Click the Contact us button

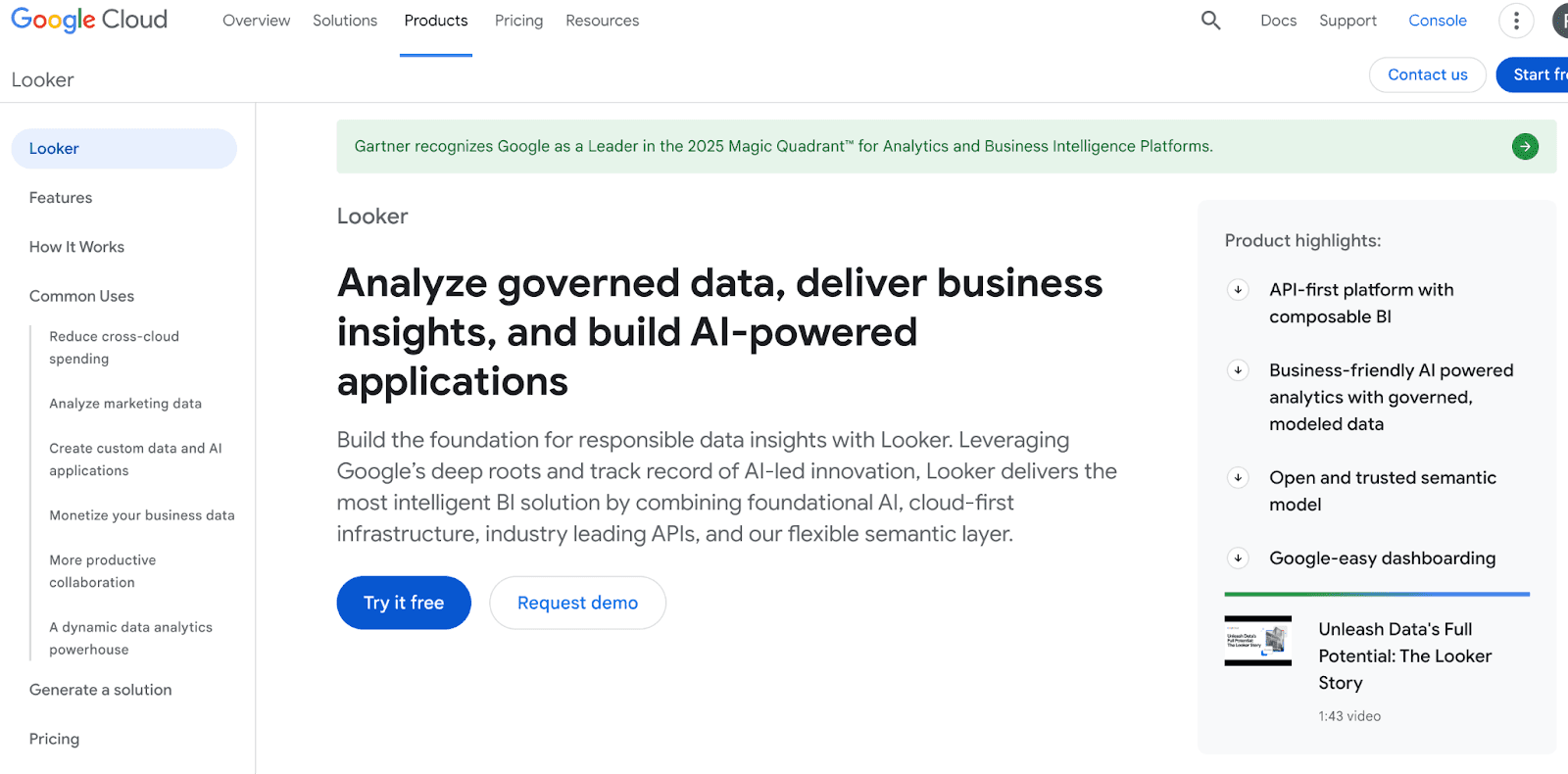[x=1428, y=74]
